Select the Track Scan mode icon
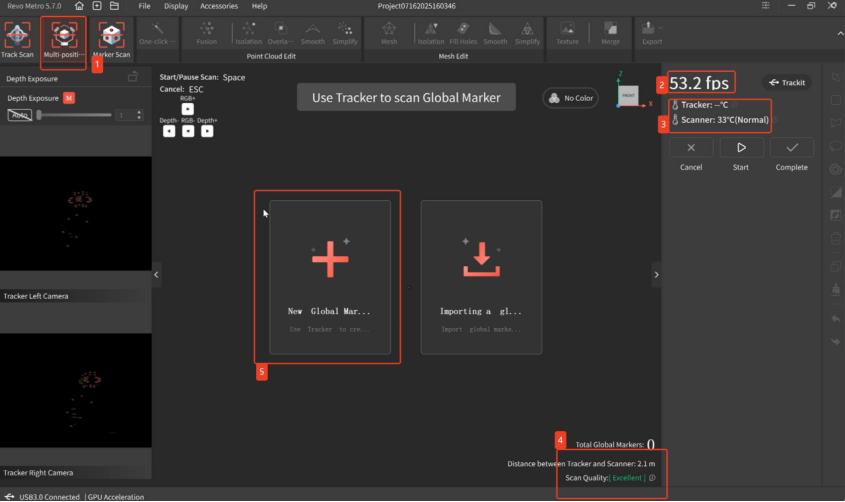 pyautogui.click(x=17, y=37)
